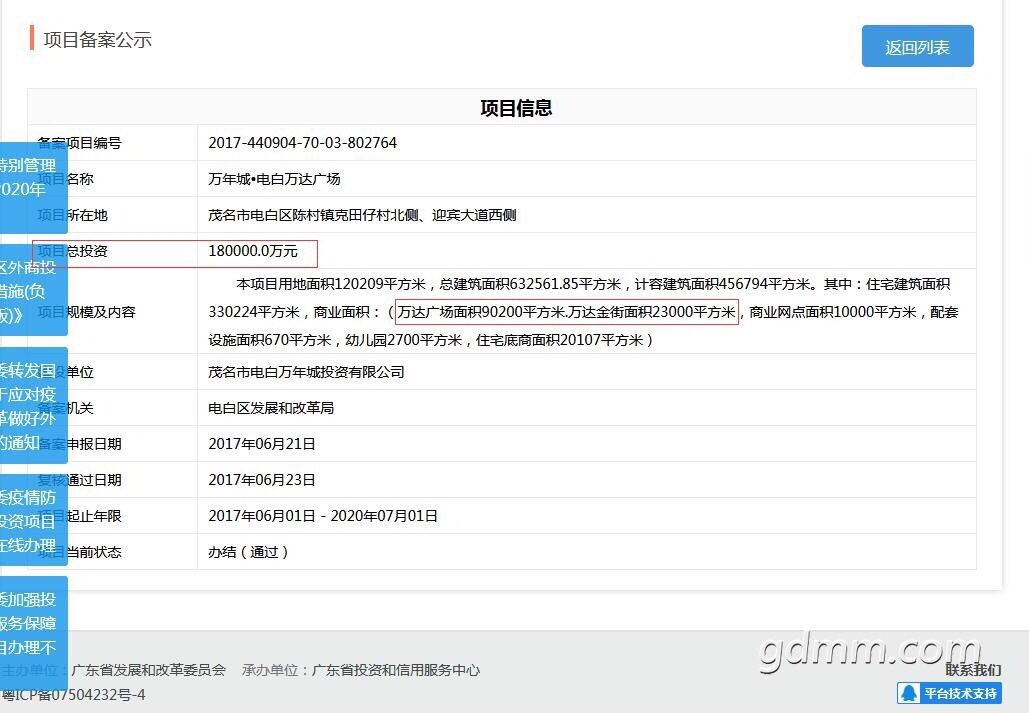Click the footer text 广东省发展和改革委员会
Image resolution: width=1029 pixels, height=713 pixels.
click(148, 670)
